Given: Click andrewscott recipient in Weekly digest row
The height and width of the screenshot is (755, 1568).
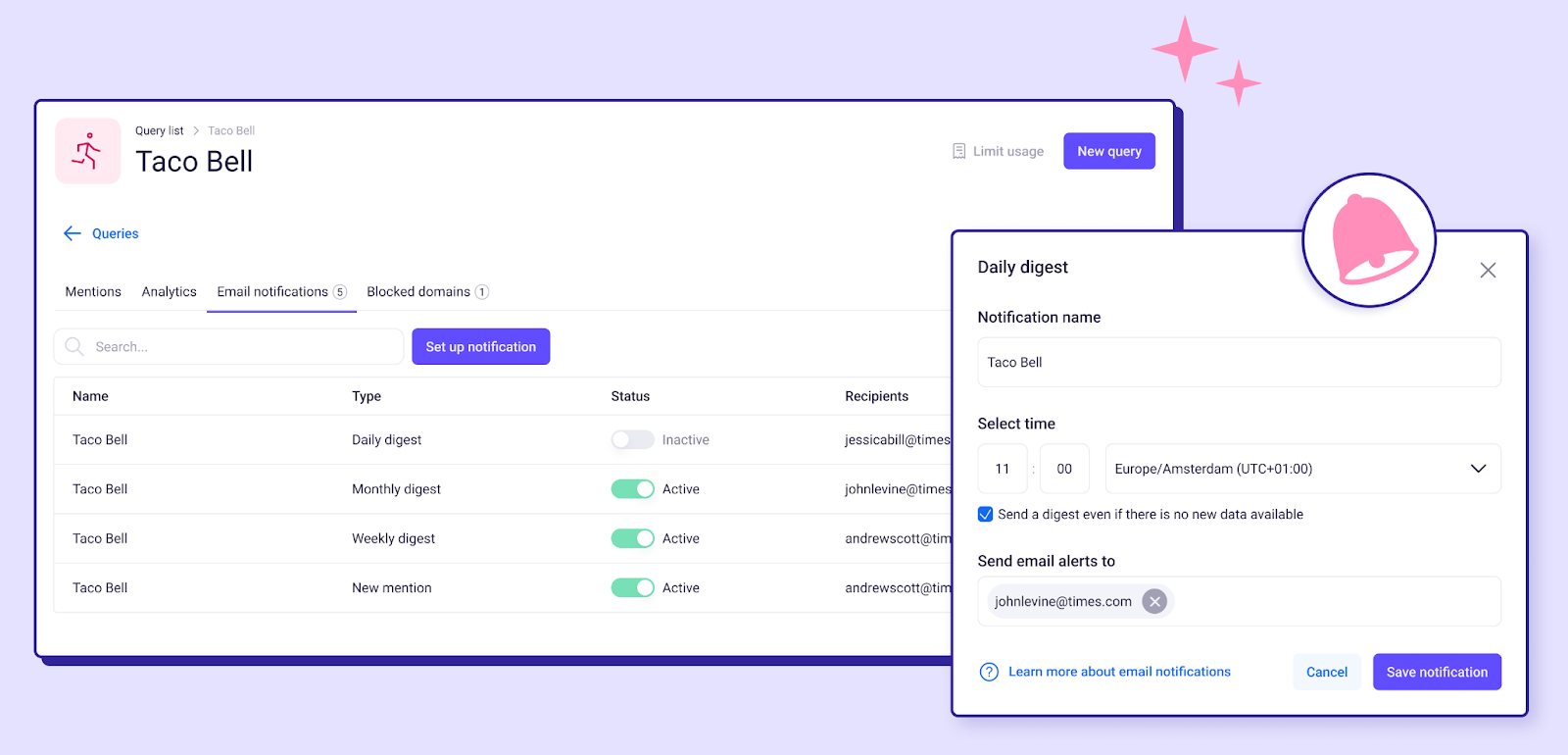Looking at the screenshot, I should (x=898, y=538).
